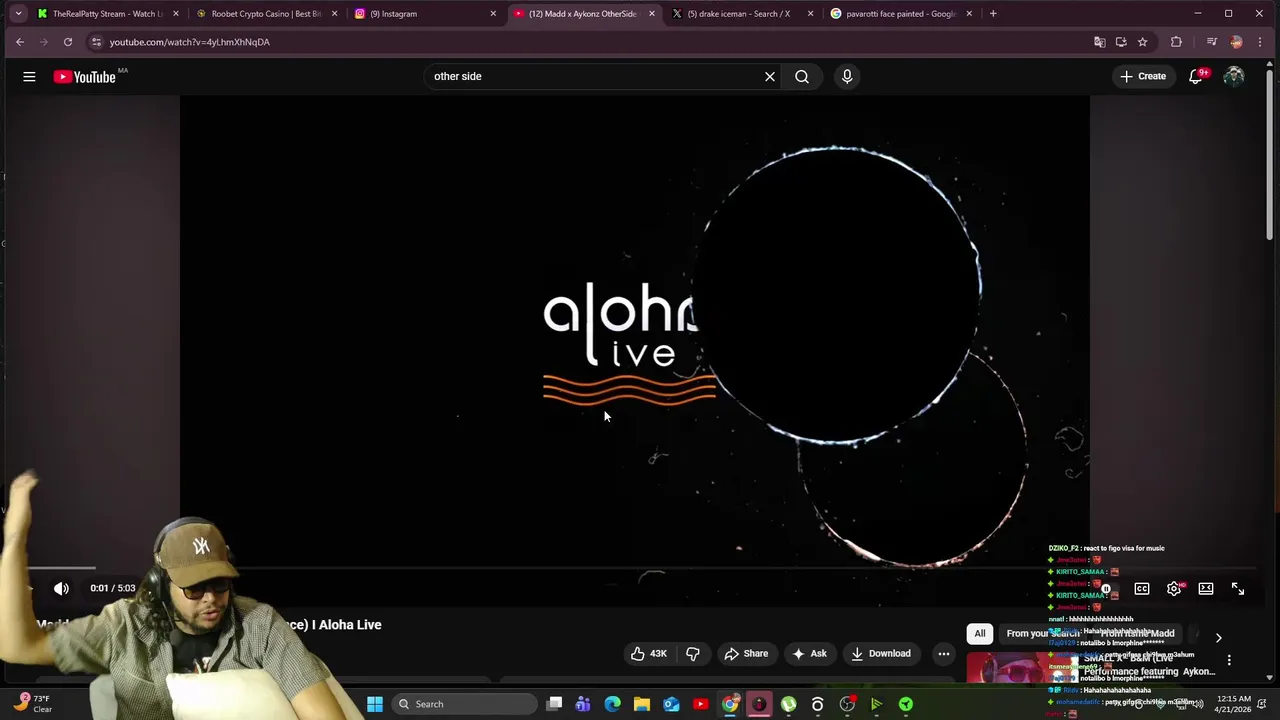Click the search magnifier button
Viewport: 1280px width, 720px height.
tap(802, 76)
